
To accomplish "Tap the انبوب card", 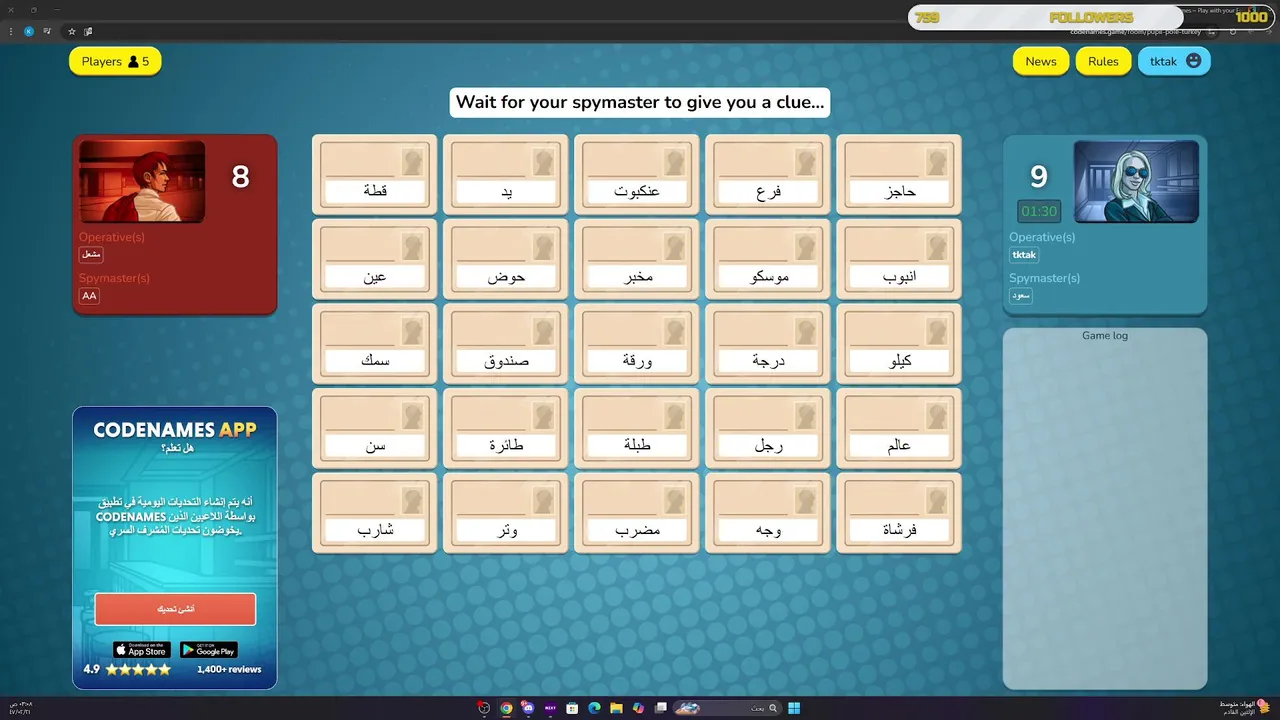I will point(899,260).
